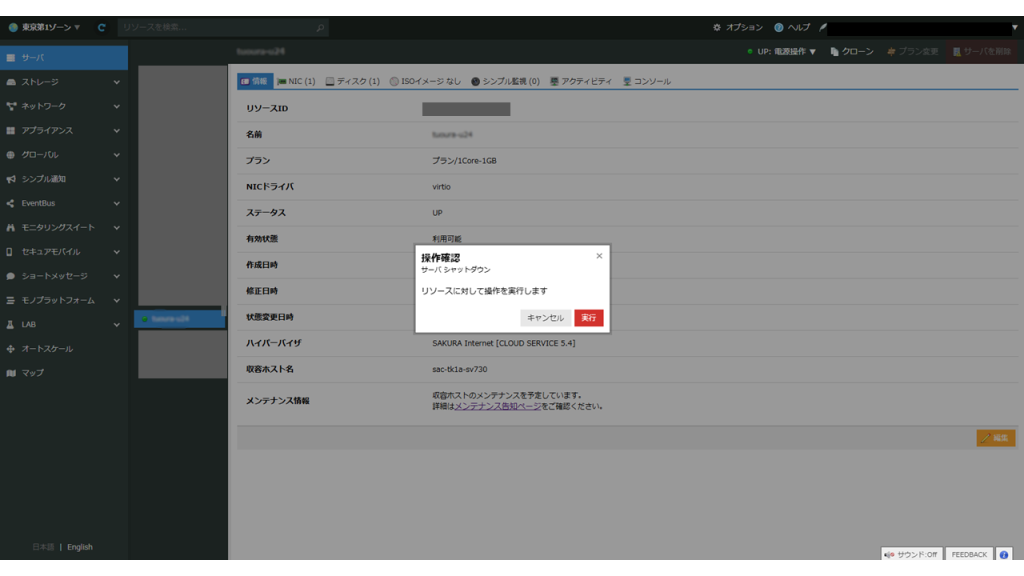This screenshot has height=576, width=1024.
Task: Switch language to English
Action: click(80, 547)
